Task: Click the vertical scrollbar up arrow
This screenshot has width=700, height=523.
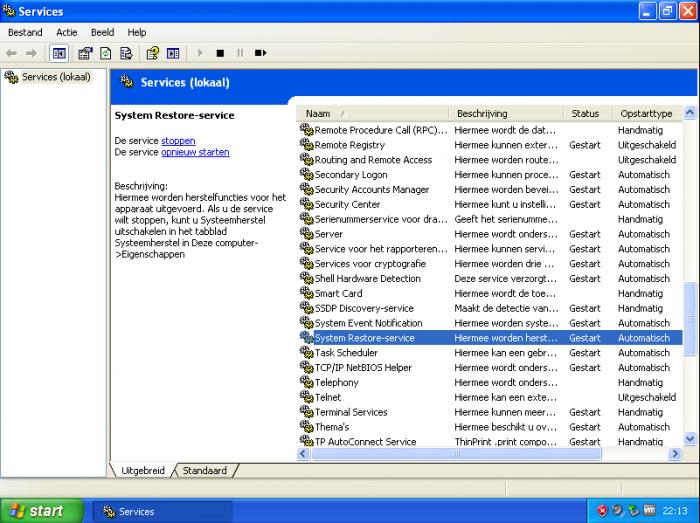Action: [690, 113]
